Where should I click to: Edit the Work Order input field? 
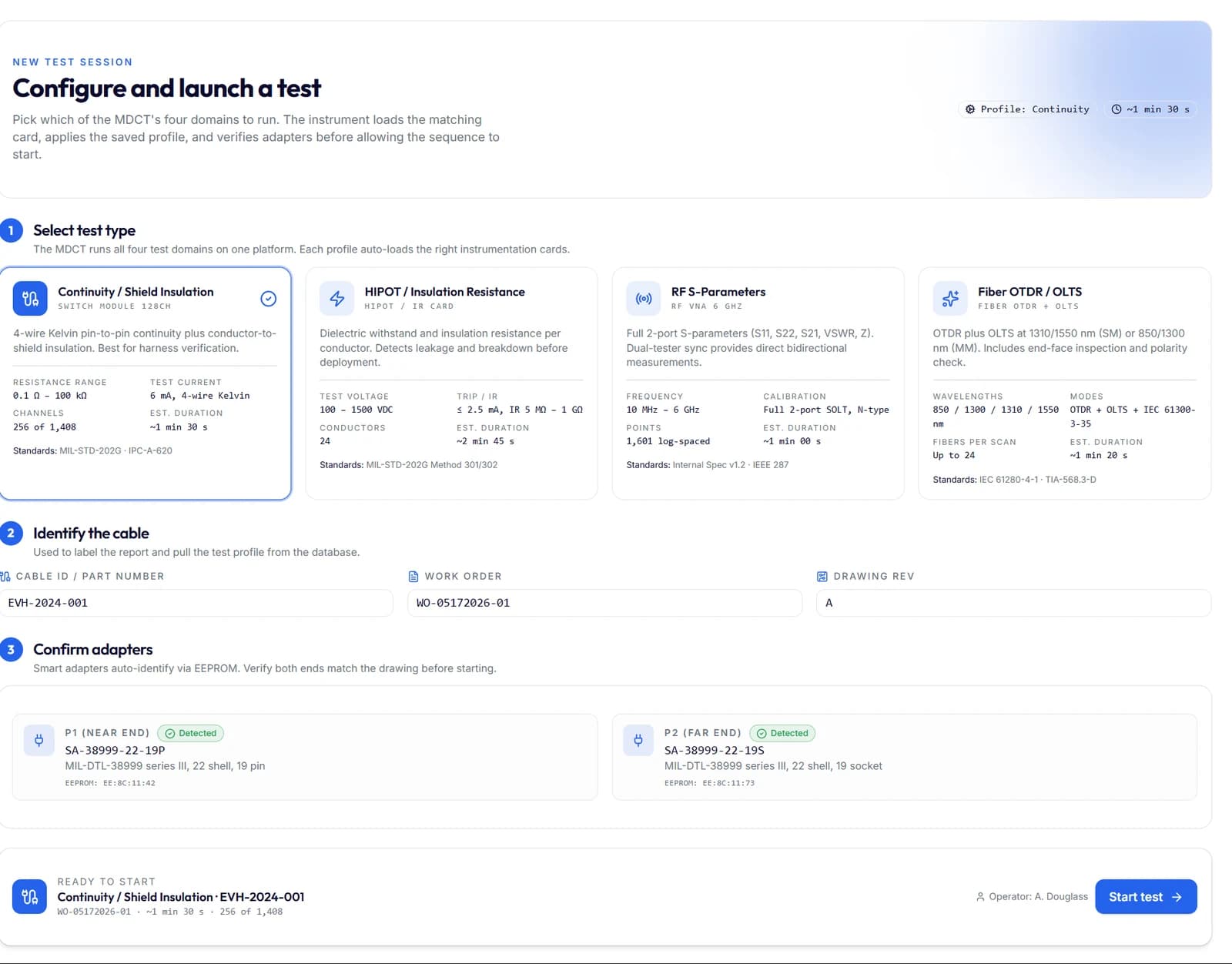coord(604,603)
